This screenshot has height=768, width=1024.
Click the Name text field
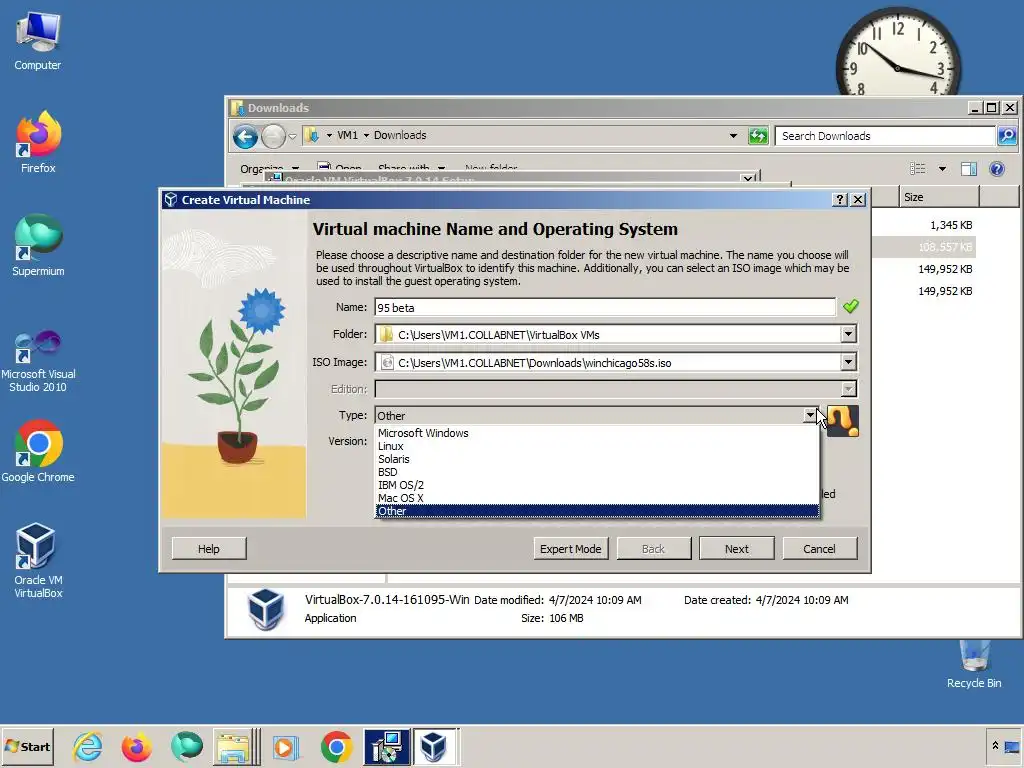click(605, 308)
